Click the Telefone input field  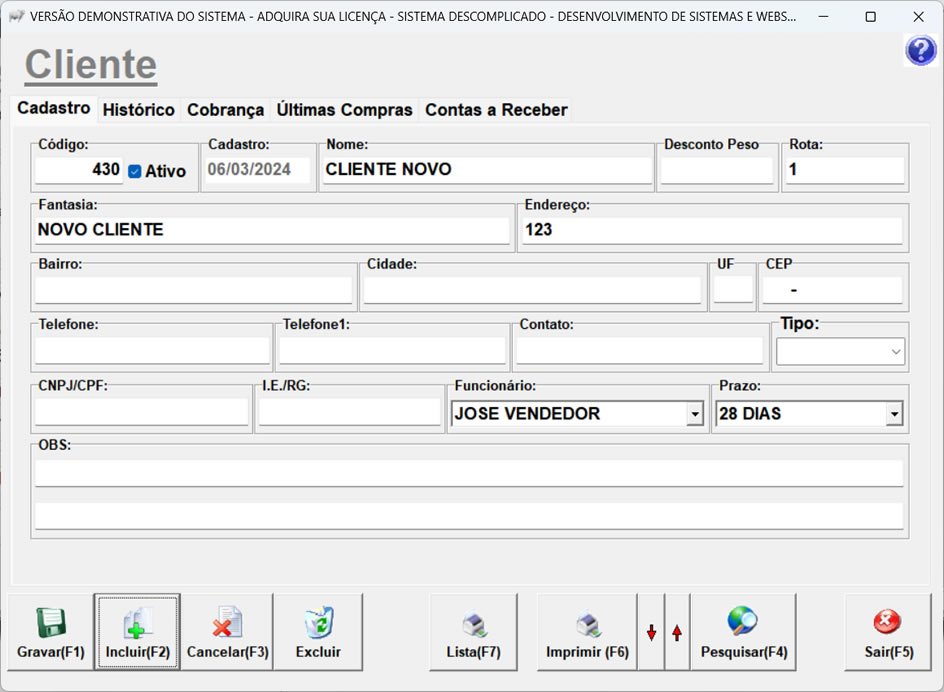pyautogui.click(x=152, y=351)
